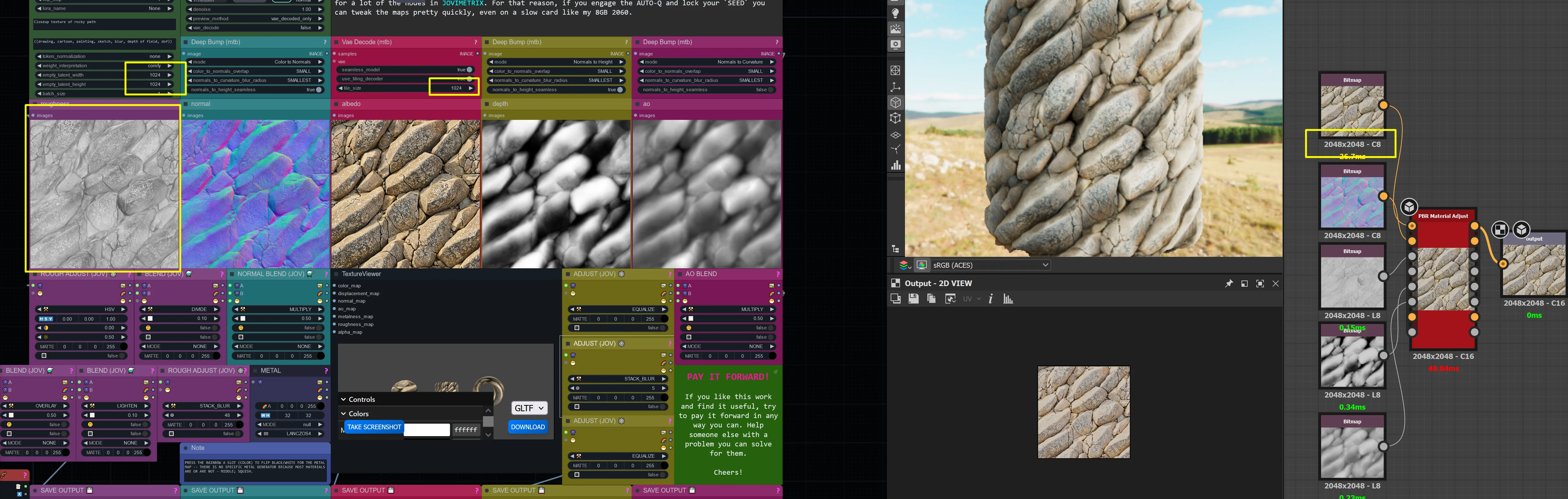Click the copy icon in 2D view toolbar
The height and width of the screenshot is (499, 1568).
[x=931, y=299]
